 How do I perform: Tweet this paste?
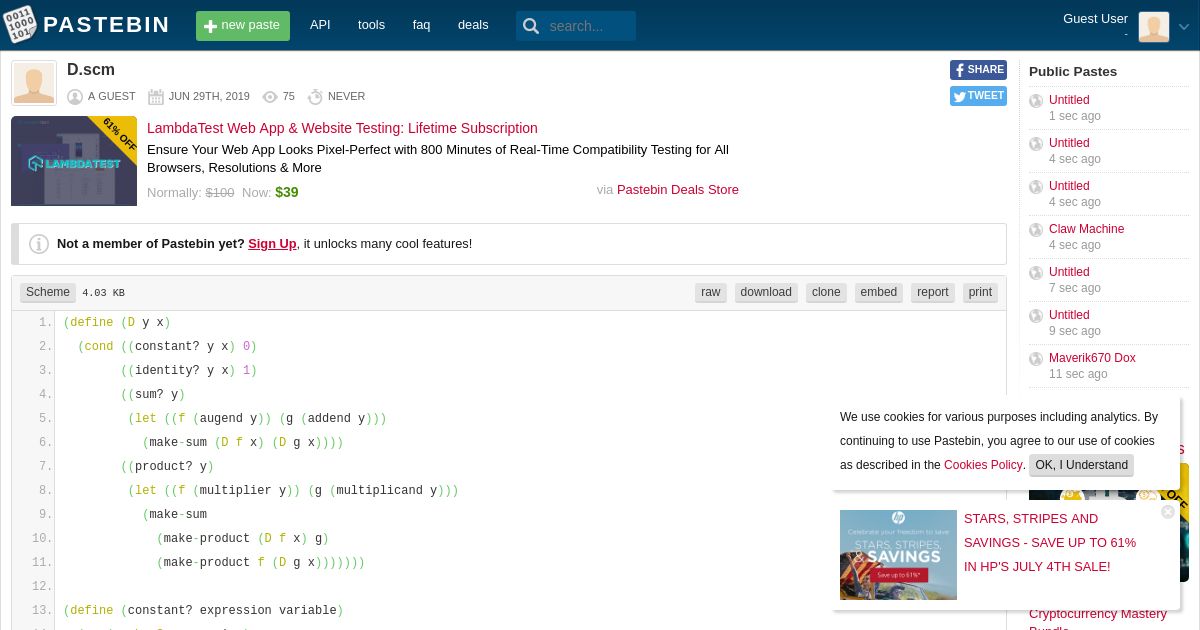click(978, 96)
